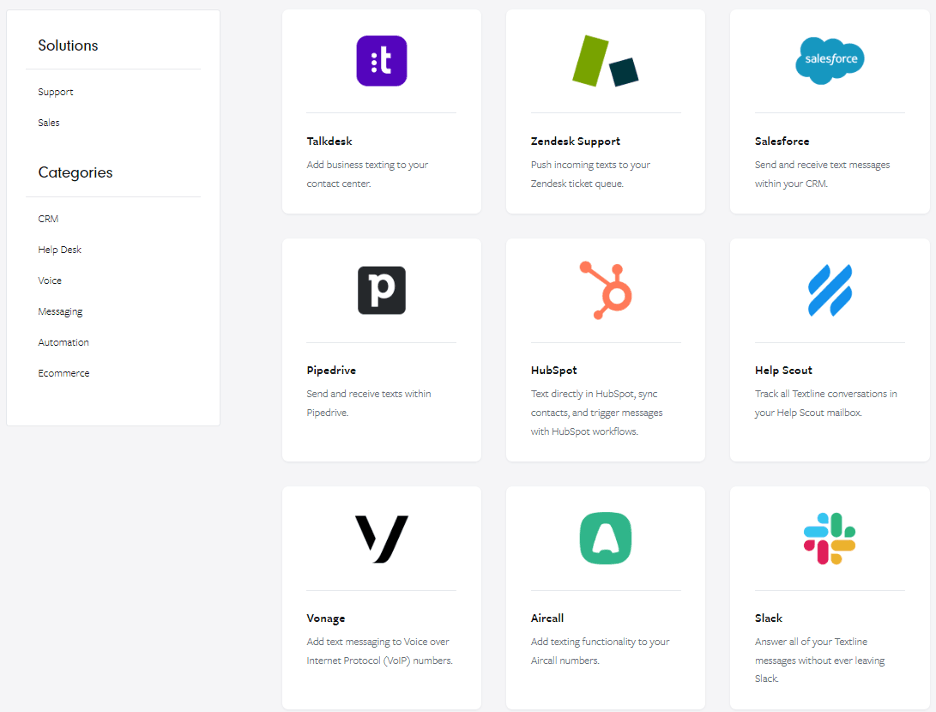
Task: Click the blue Help Scout logo
Action: tap(829, 290)
